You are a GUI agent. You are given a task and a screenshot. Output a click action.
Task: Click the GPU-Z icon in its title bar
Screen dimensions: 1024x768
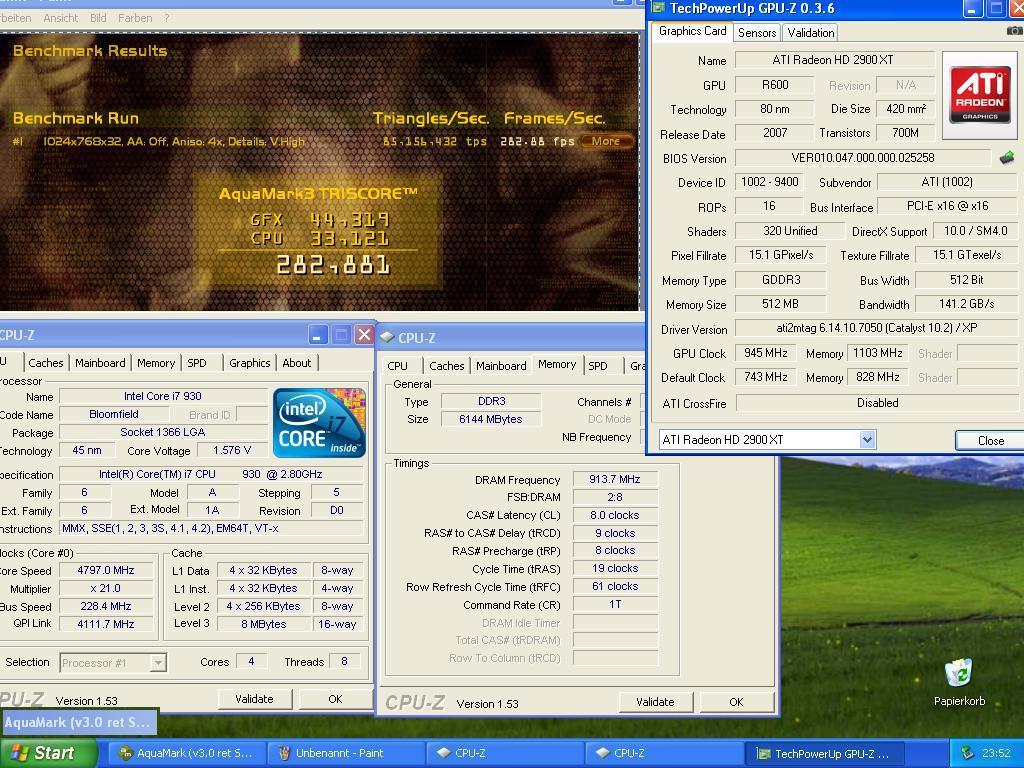pyautogui.click(x=658, y=8)
